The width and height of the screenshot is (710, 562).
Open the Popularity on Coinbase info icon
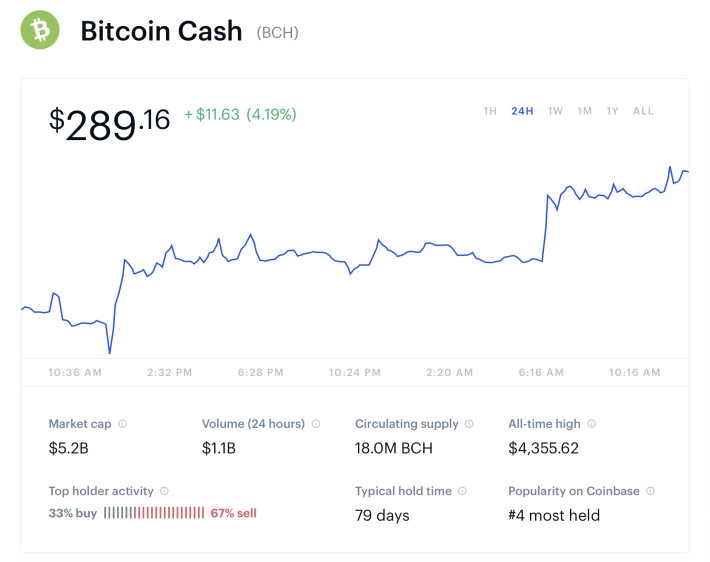(650, 491)
